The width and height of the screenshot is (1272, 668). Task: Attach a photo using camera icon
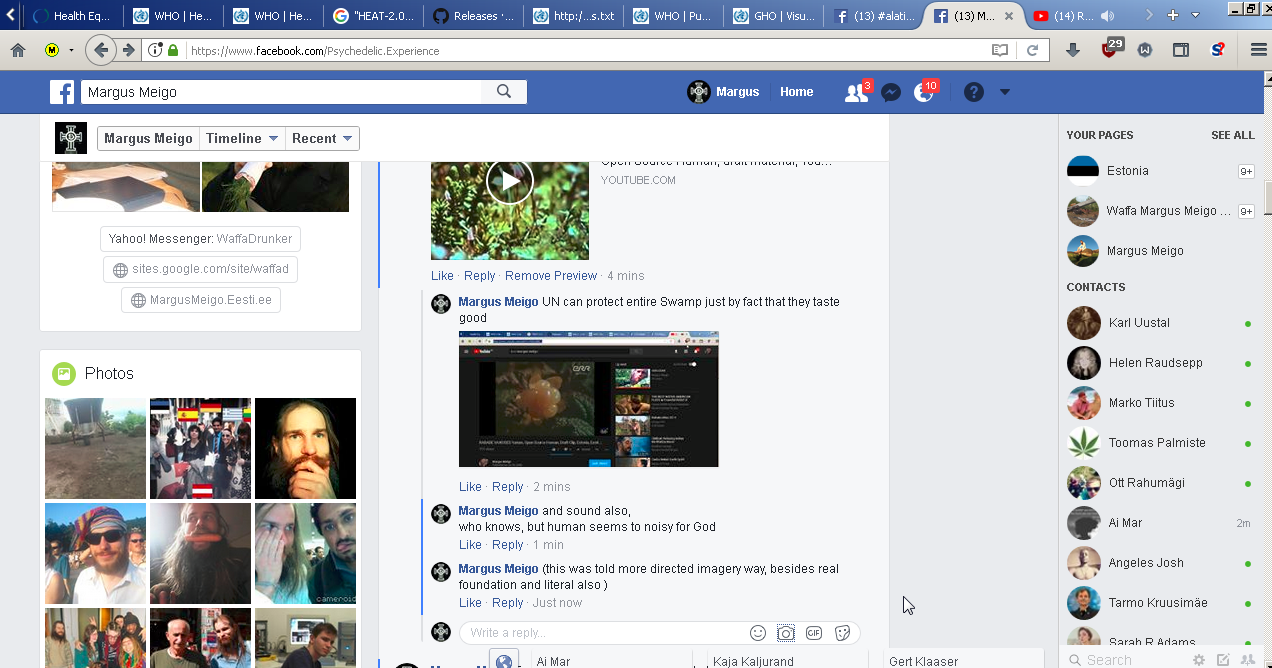pyautogui.click(x=786, y=633)
